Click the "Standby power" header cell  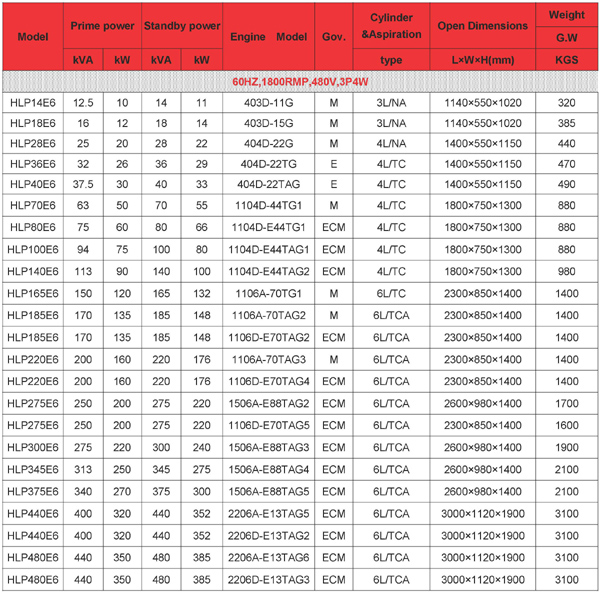pos(182,26)
